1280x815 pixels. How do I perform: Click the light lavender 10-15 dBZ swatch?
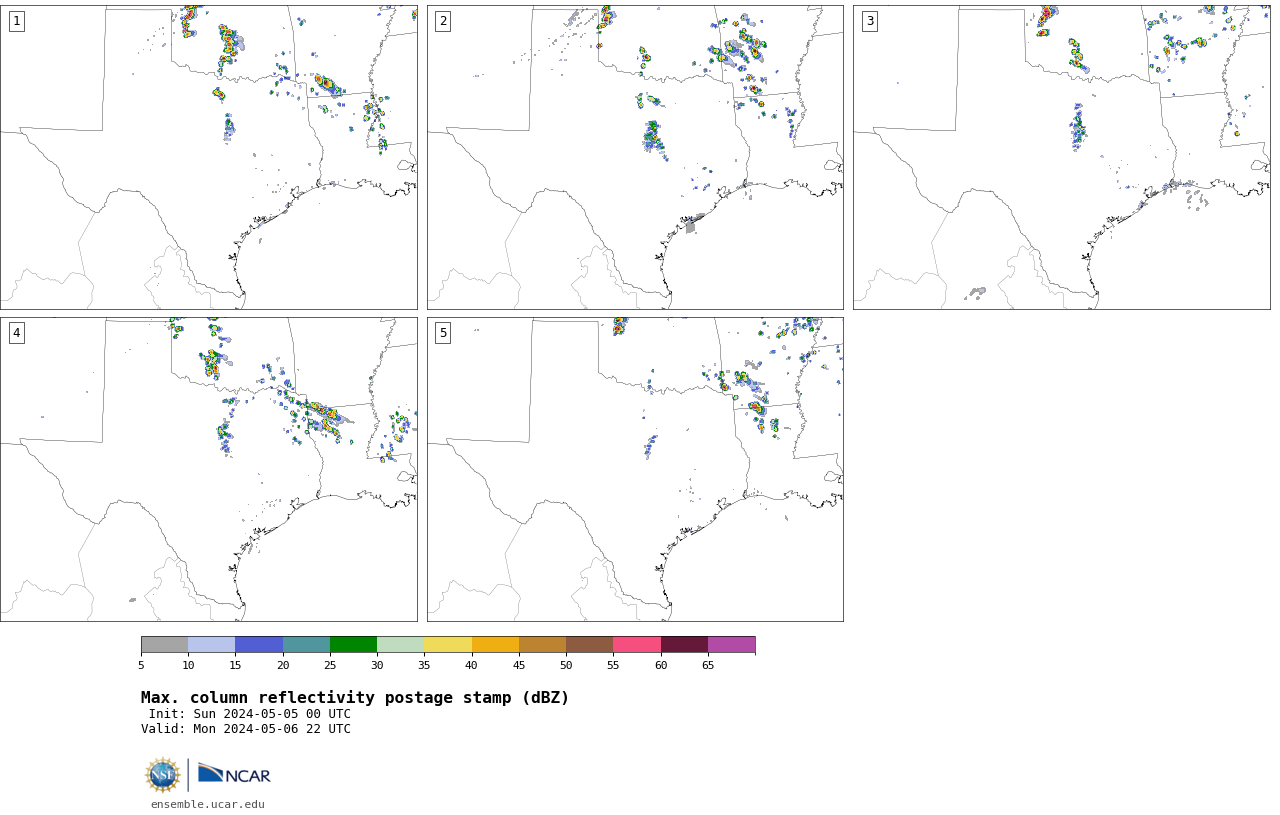[212, 644]
